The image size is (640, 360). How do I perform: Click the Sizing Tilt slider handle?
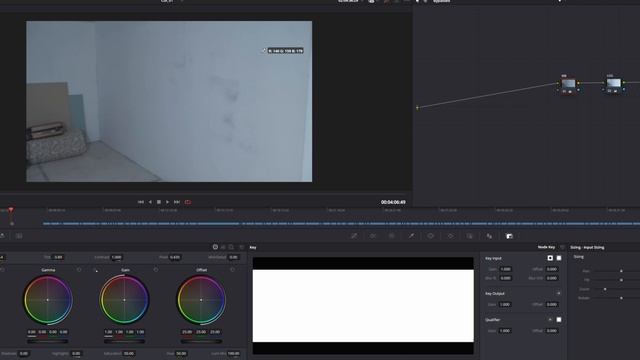(621, 280)
